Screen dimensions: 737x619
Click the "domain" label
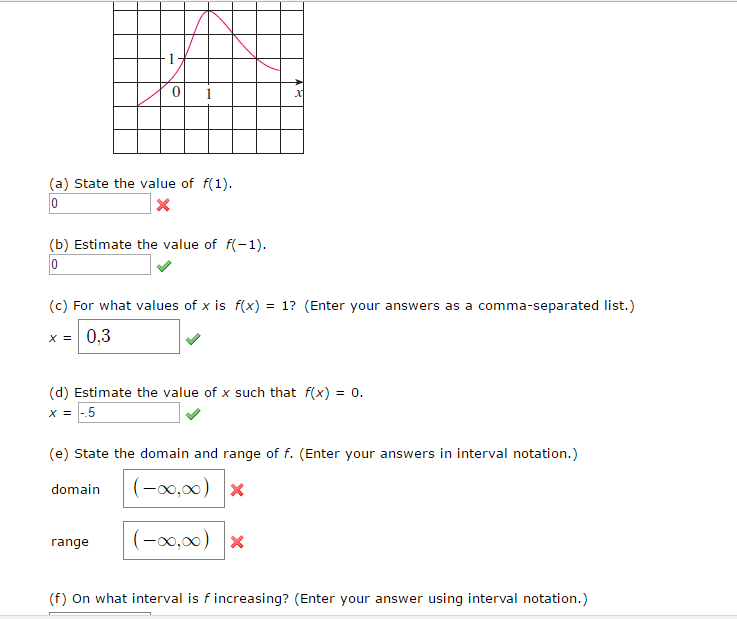pyautogui.click(x=76, y=490)
